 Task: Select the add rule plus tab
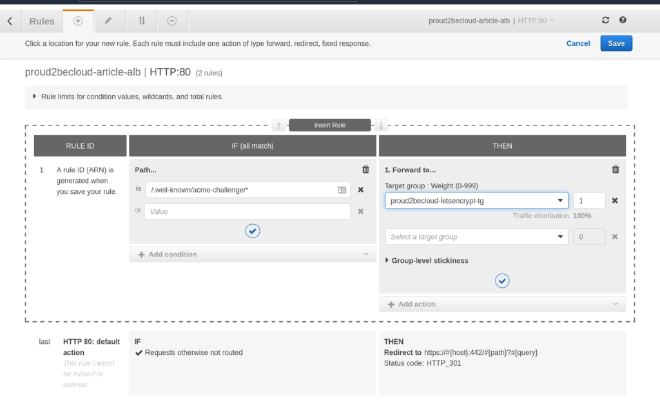tap(78, 20)
